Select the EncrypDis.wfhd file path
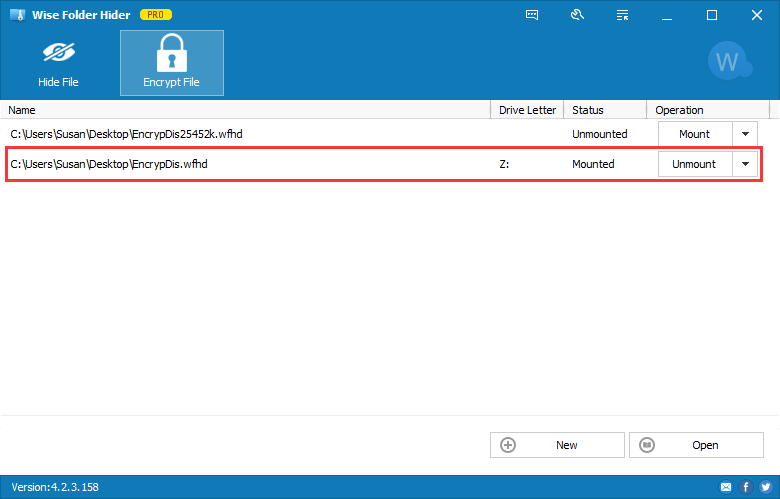 click(x=109, y=164)
